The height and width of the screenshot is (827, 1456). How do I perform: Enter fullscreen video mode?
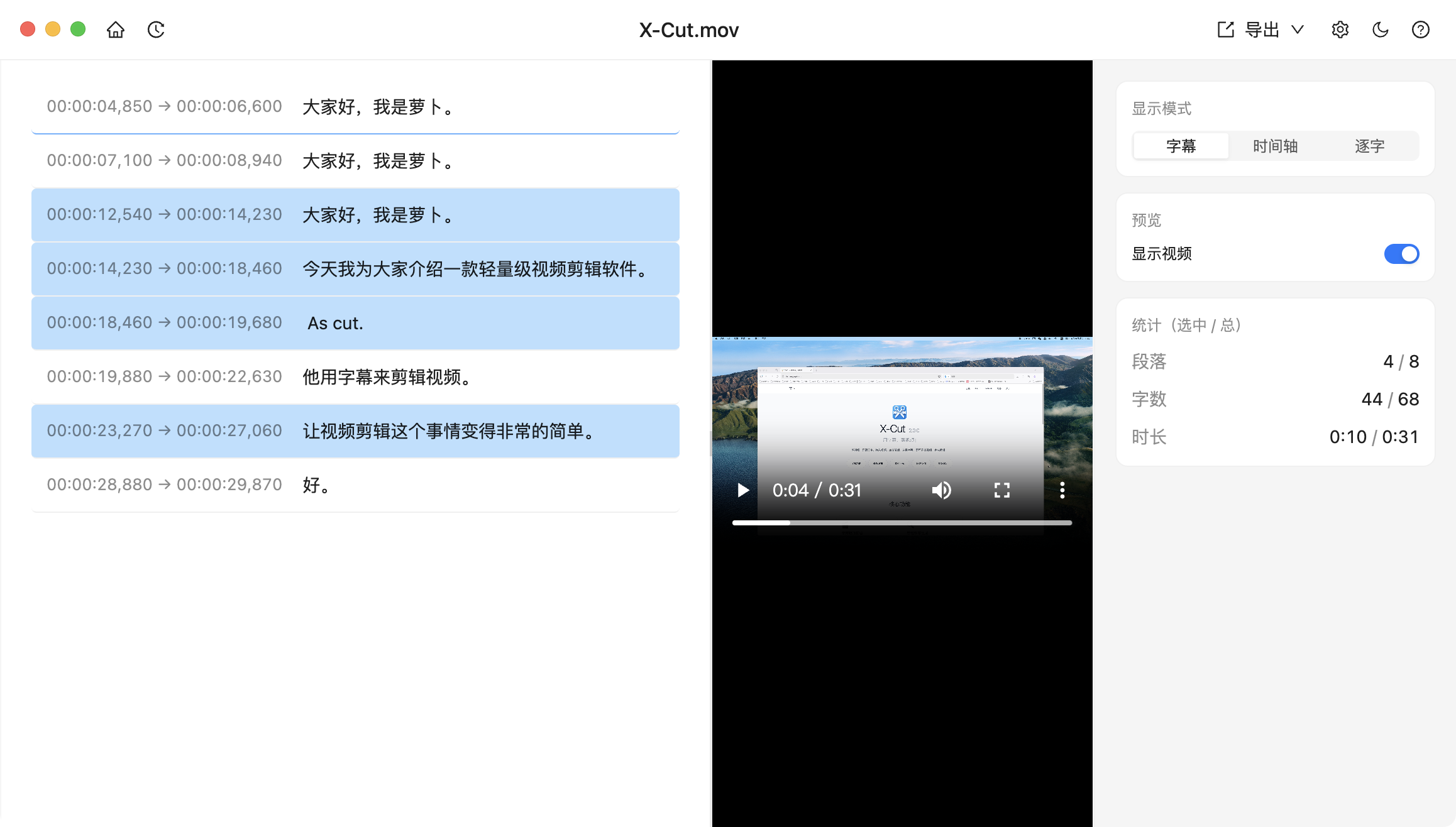[x=1002, y=490]
